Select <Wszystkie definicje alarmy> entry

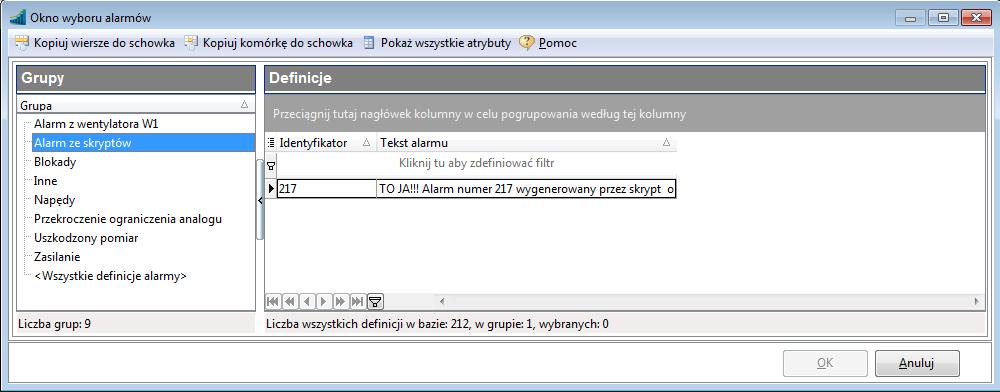coord(110,276)
